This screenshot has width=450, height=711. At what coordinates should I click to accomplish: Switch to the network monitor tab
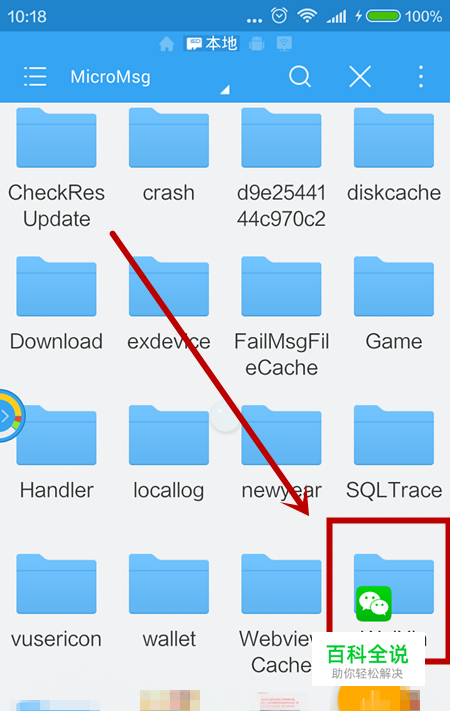[x=284, y=44]
